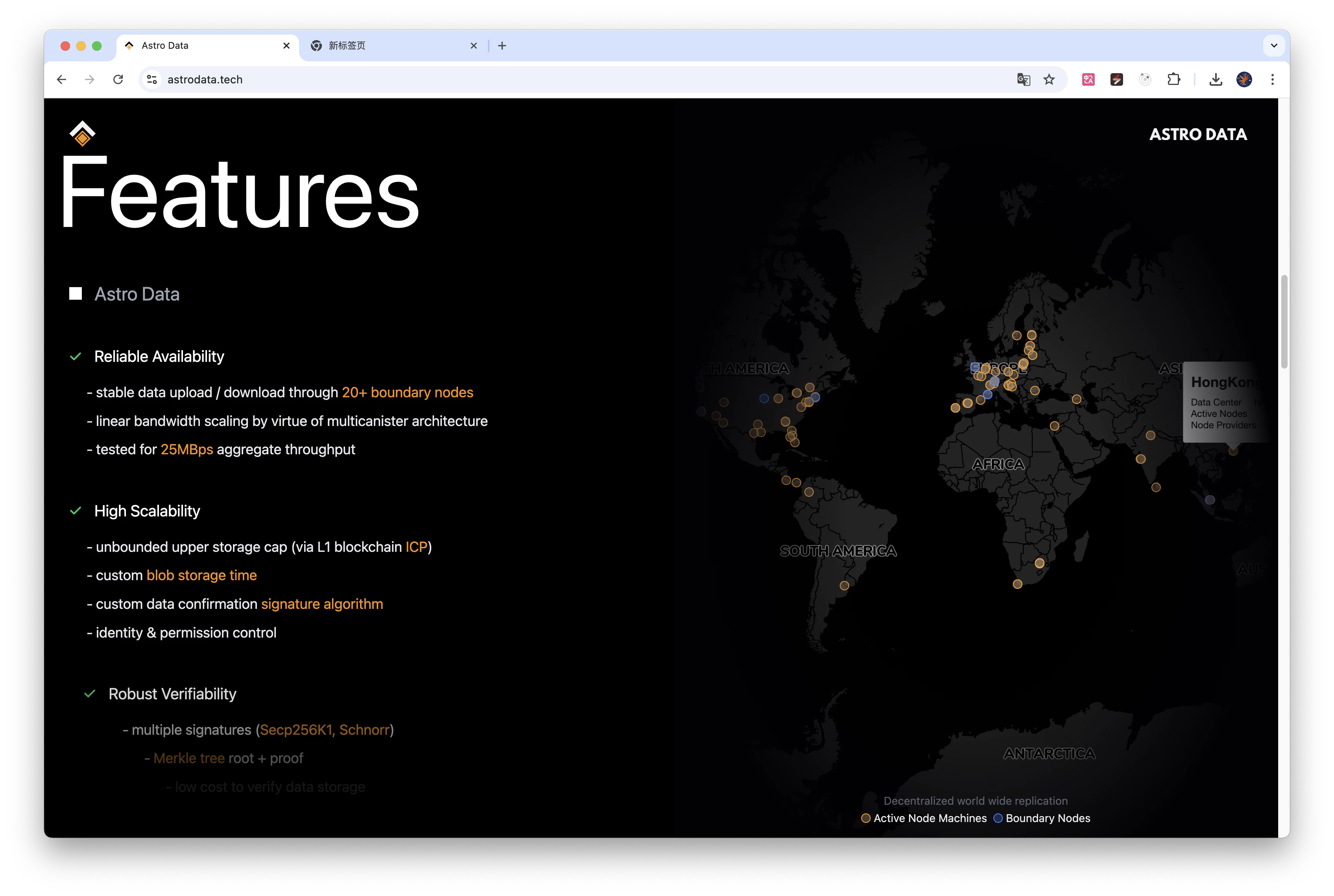The width and height of the screenshot is (1334, 896).
Task: Click the orange 'ICP' text
Action: point(416,547)
